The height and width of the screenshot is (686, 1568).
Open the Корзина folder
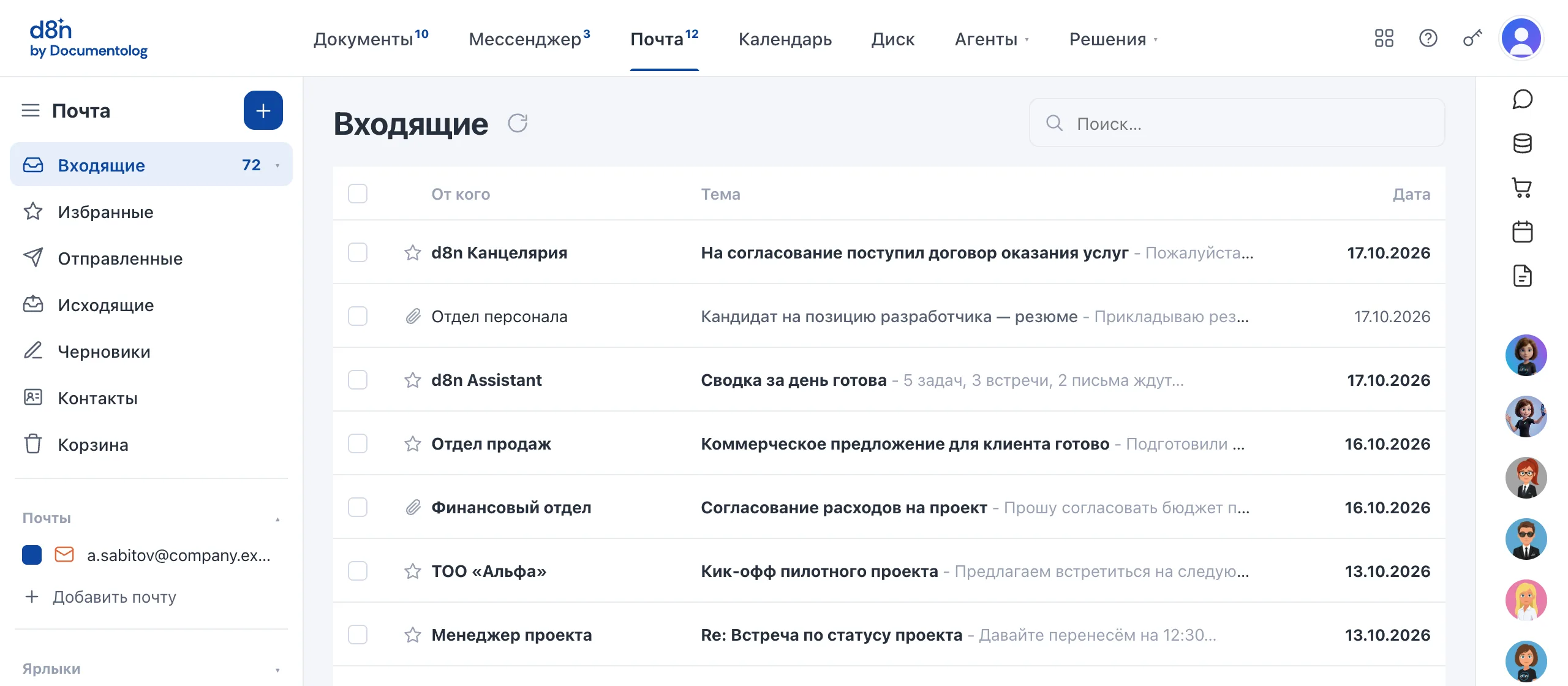151,445
